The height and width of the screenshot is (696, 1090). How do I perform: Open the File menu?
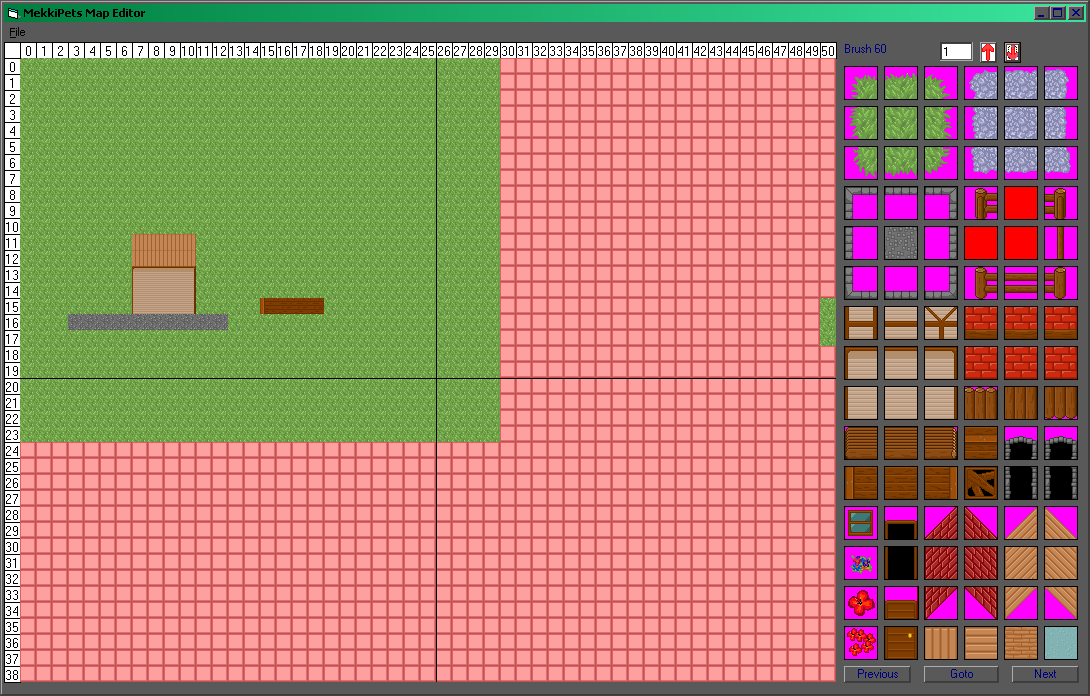click(17, 32)
